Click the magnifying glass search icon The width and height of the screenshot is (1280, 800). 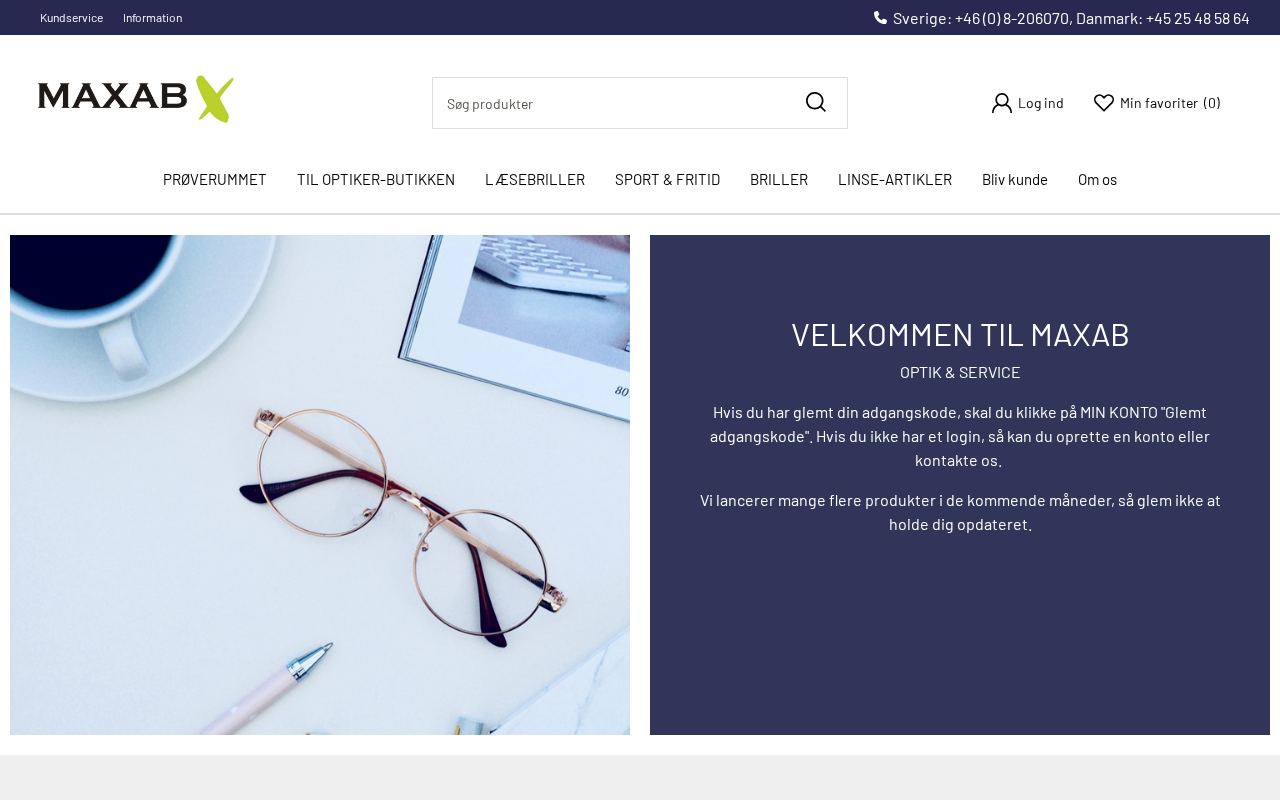[x=816, y=102]
